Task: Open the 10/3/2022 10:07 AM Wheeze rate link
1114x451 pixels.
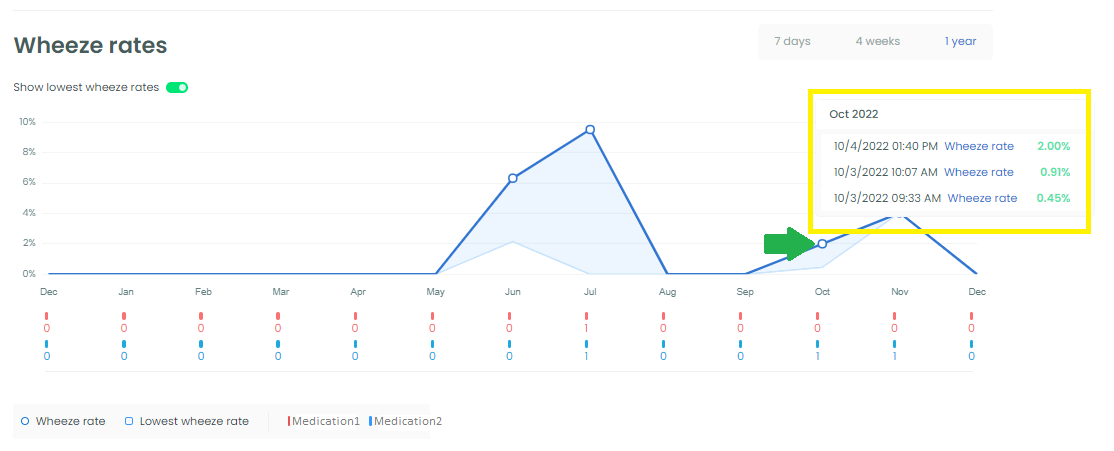Action: click(x=978, y=172)
